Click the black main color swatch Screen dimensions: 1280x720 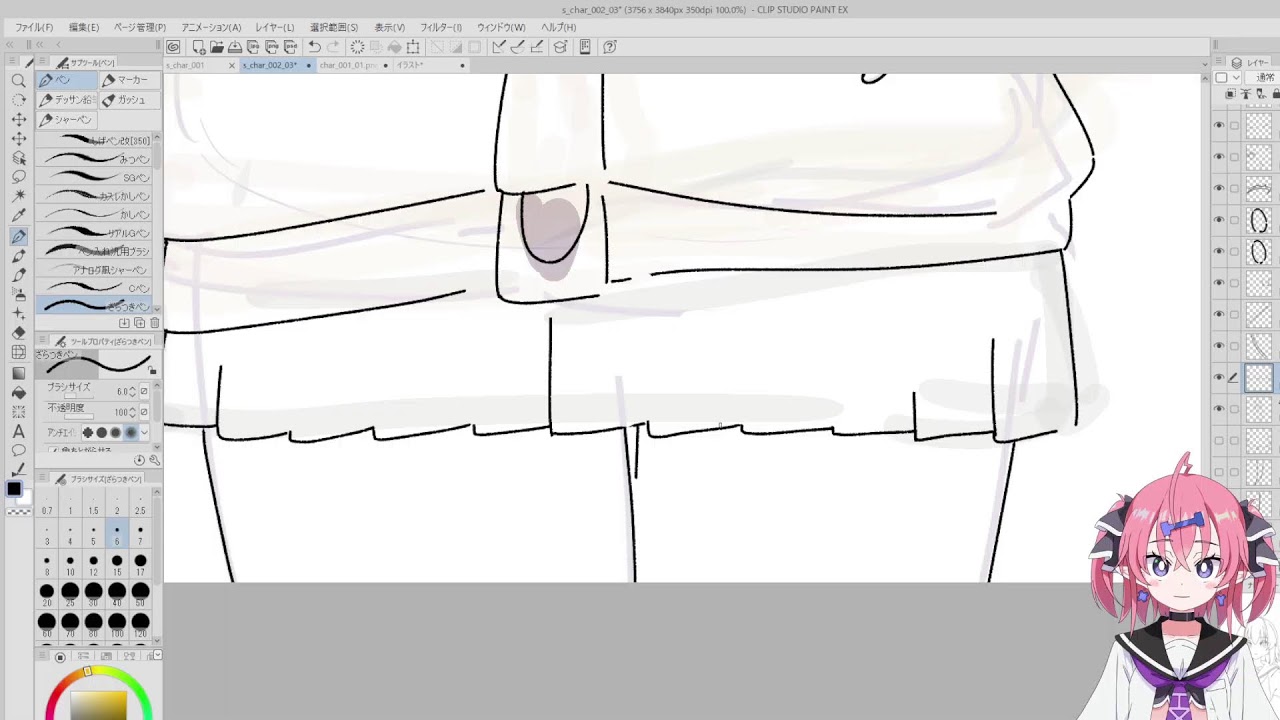[14, 489]
